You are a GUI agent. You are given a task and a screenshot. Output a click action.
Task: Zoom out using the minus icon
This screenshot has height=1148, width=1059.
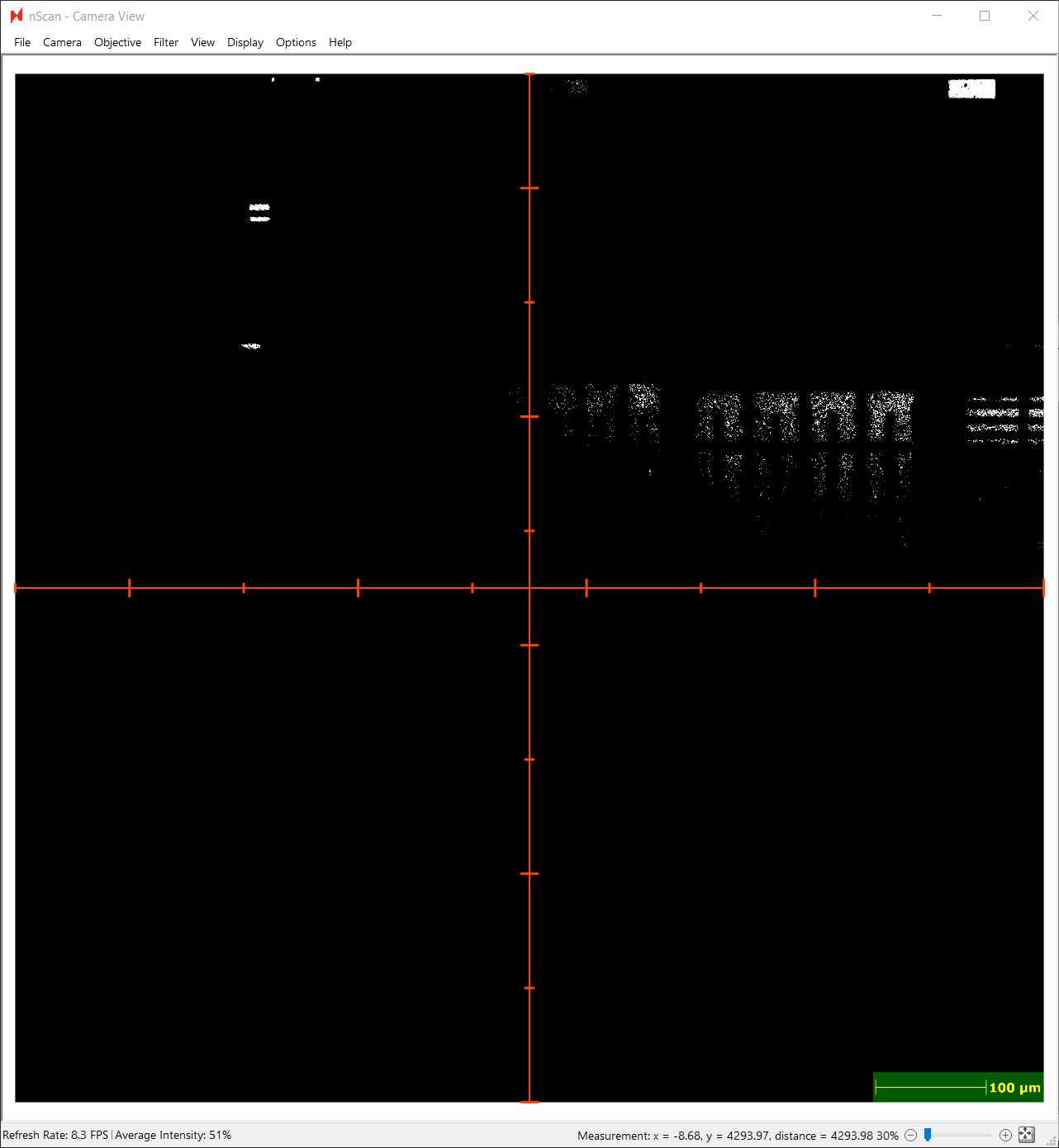910,1135
